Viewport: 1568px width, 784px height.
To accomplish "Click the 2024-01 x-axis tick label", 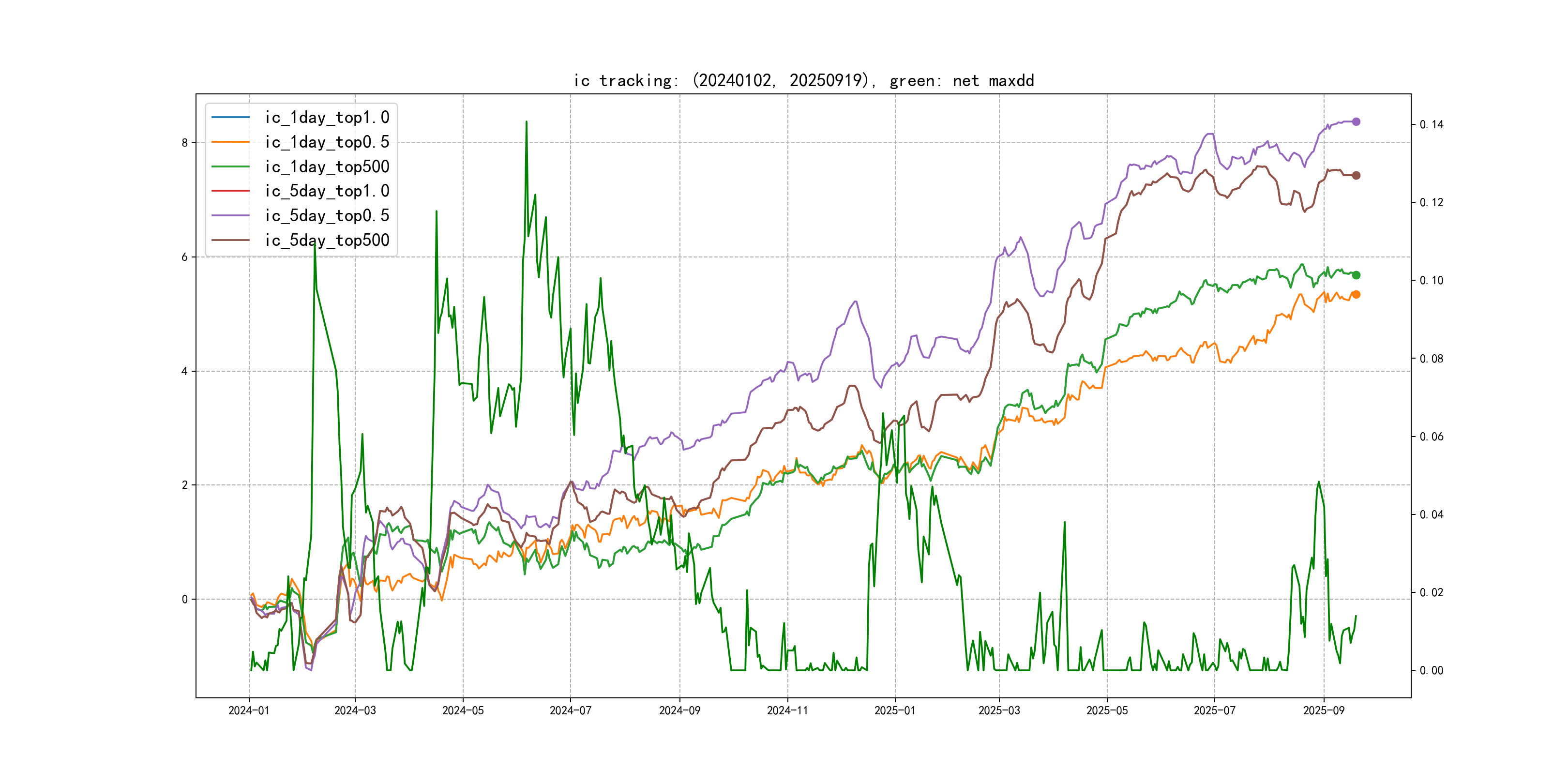I will click(248, 710).
